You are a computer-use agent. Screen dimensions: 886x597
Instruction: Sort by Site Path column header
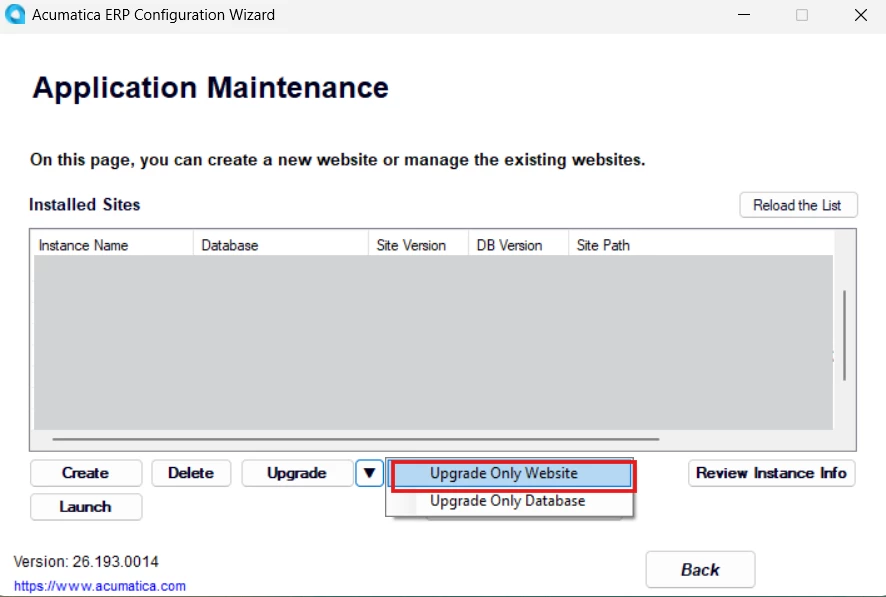(701, 245)
